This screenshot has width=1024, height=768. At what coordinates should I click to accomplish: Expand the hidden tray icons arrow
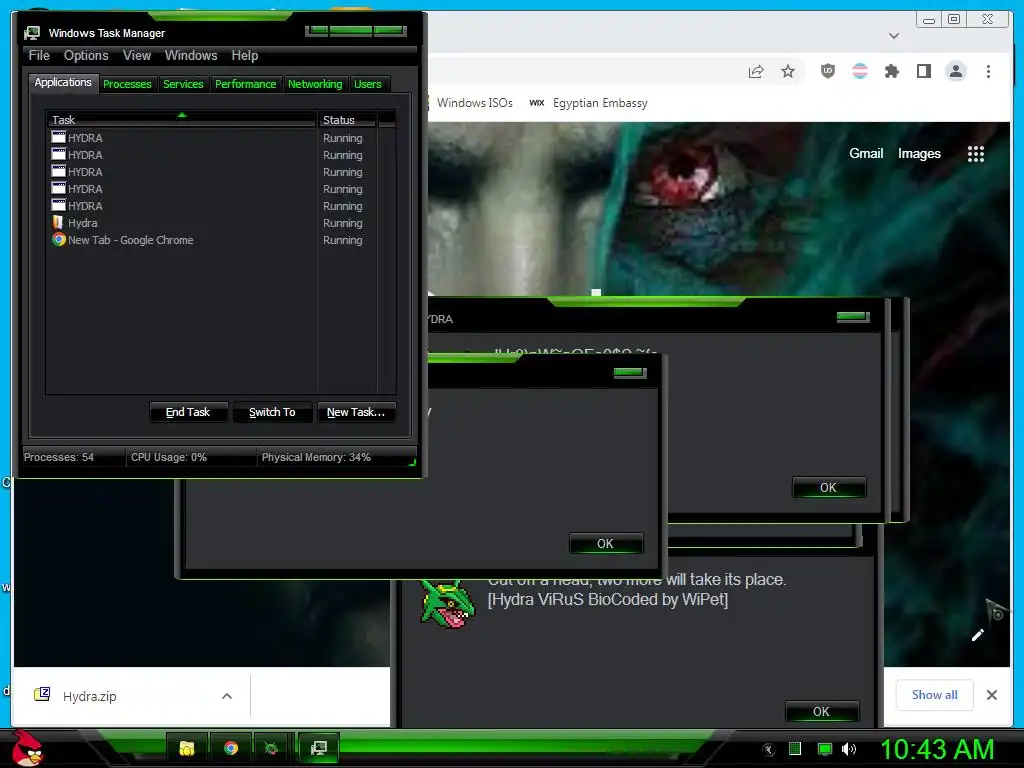769,750
